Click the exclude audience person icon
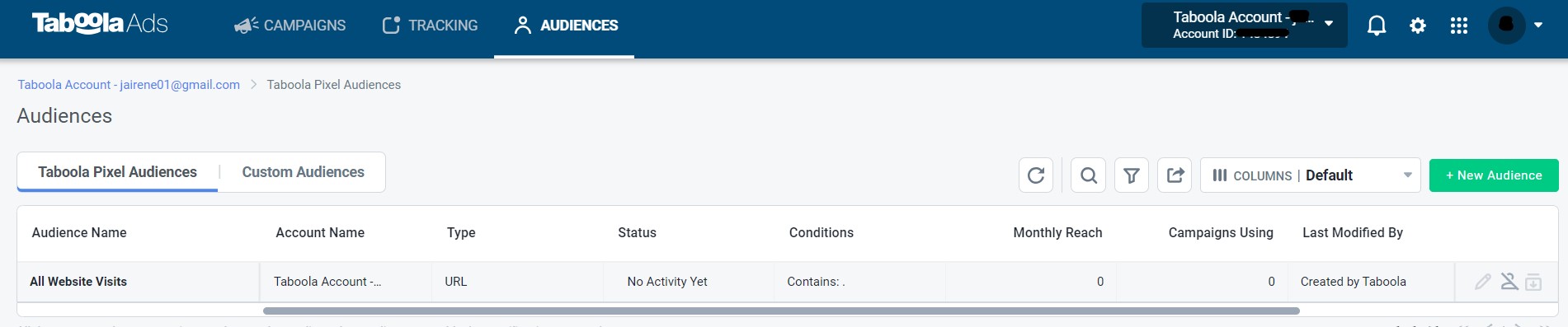The image size is (1568, 327). pos(1509,282)
